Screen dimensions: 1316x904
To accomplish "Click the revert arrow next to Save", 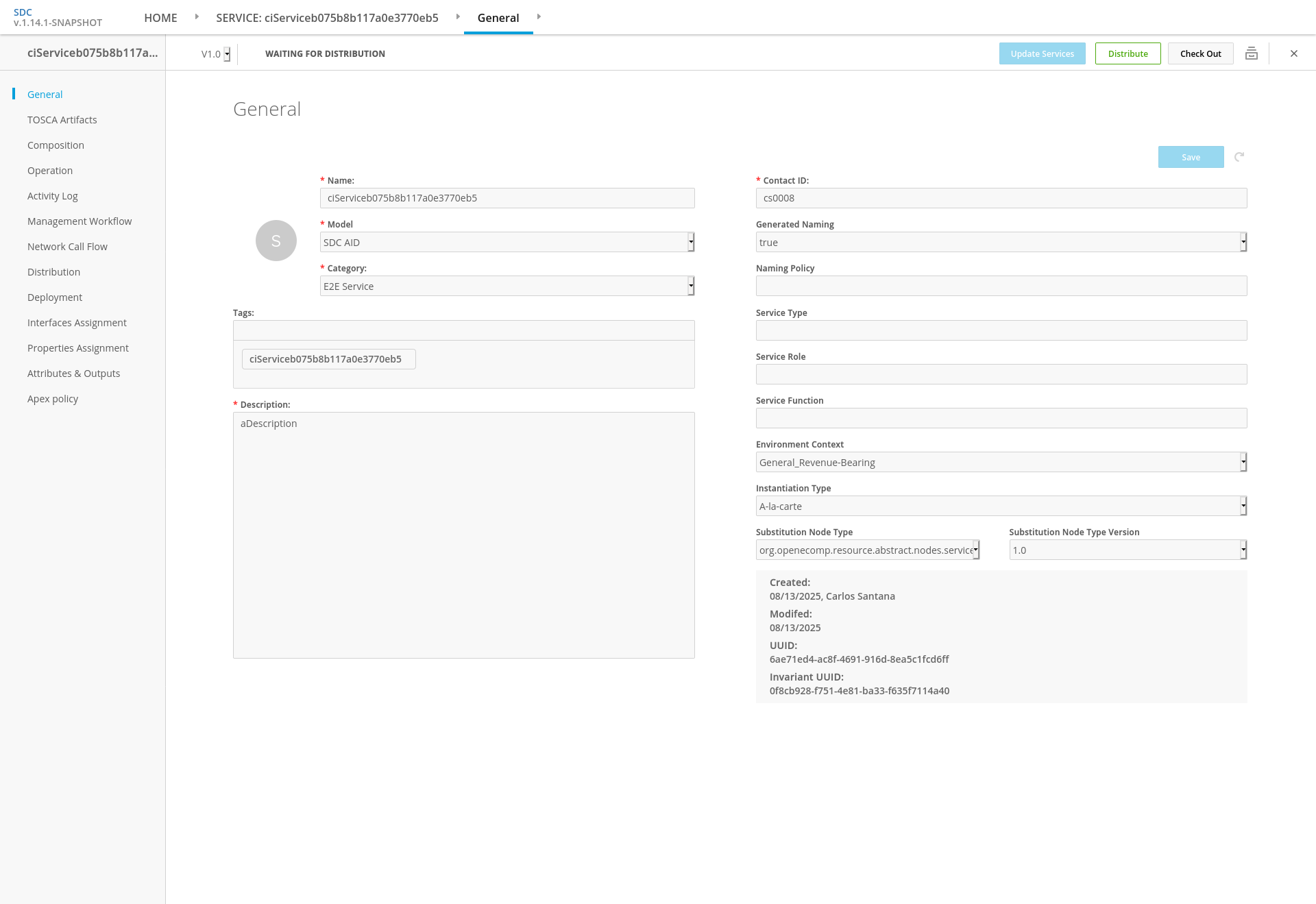I will pos(1239,157).
